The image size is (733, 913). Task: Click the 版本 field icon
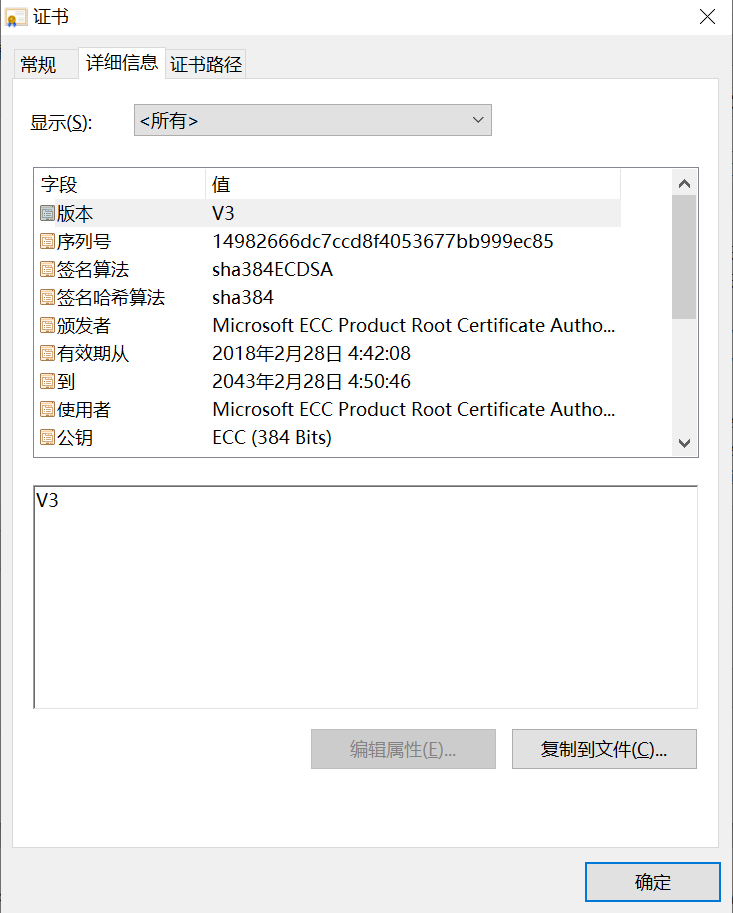tap(47, 214)
